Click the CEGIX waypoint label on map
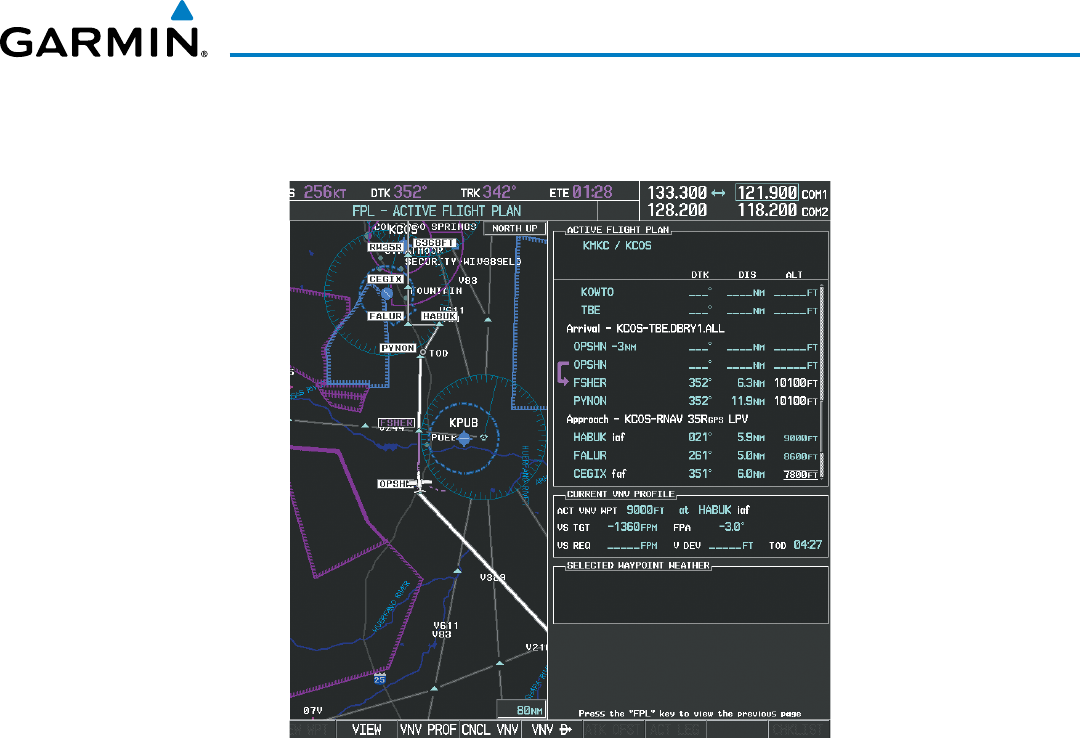 [385, 280]
